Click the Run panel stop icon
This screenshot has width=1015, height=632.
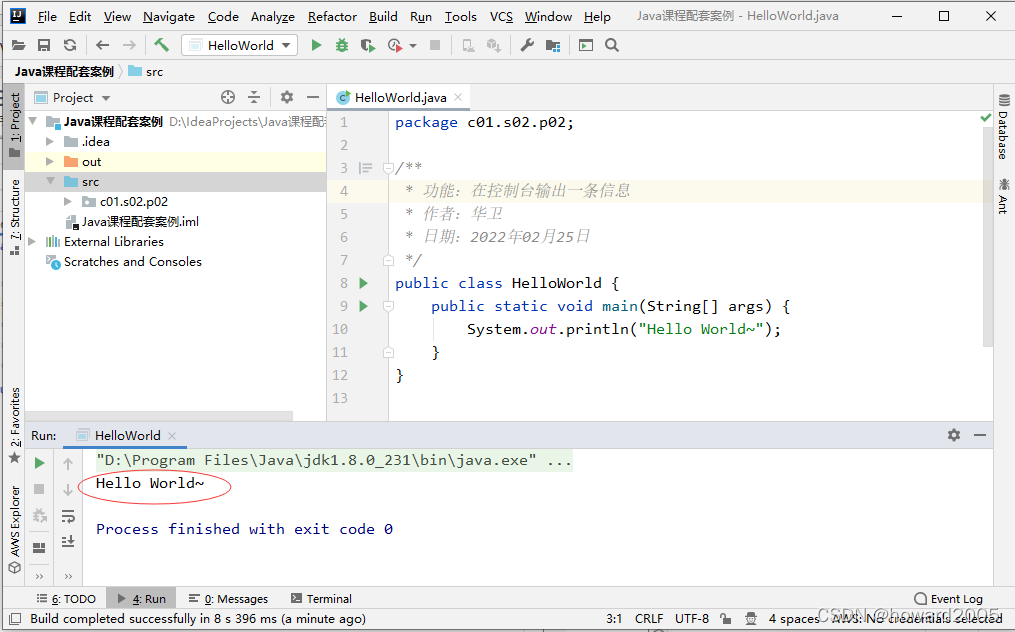point(39,489)
